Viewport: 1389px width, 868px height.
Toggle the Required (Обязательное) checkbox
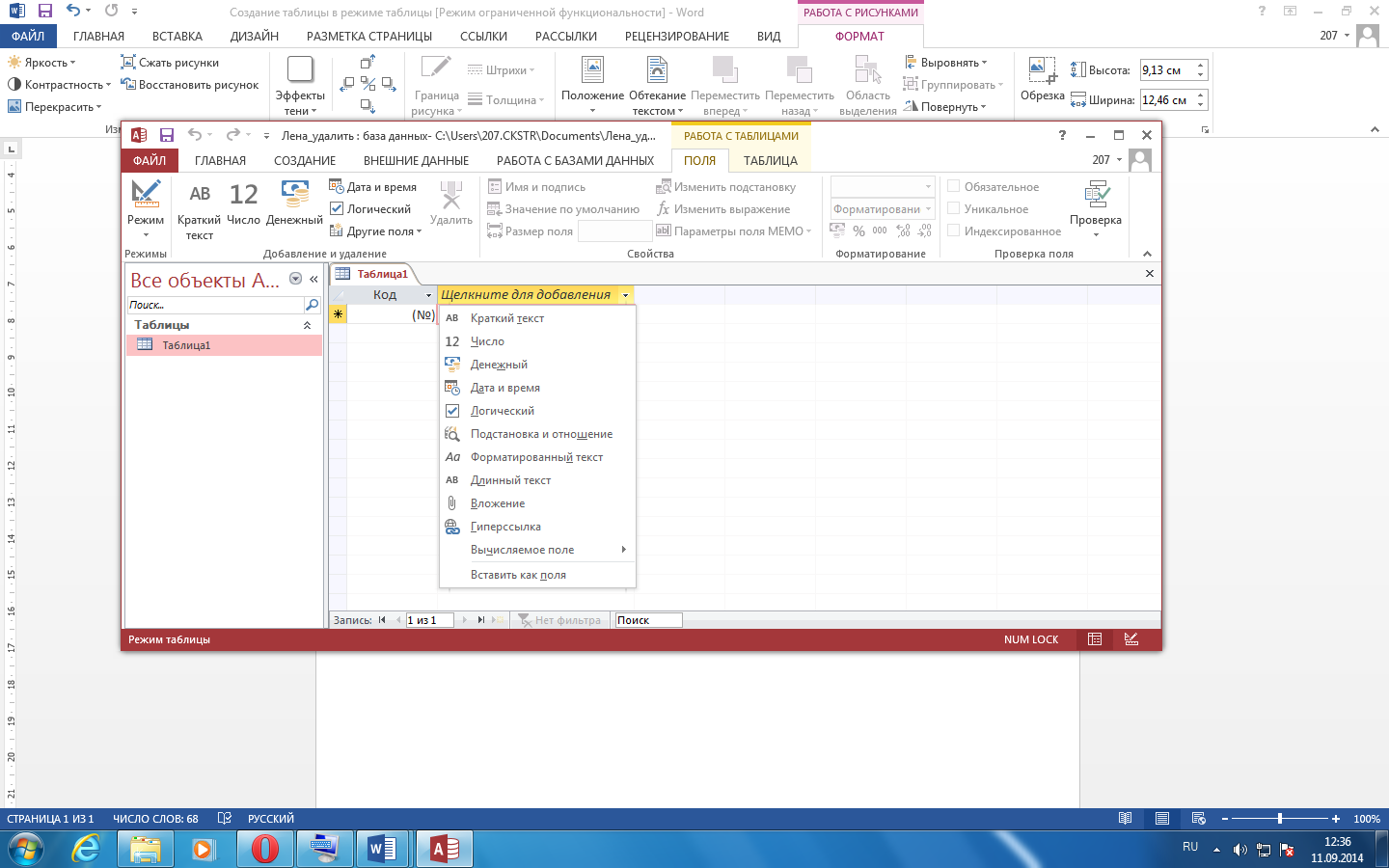coord(953,187)
